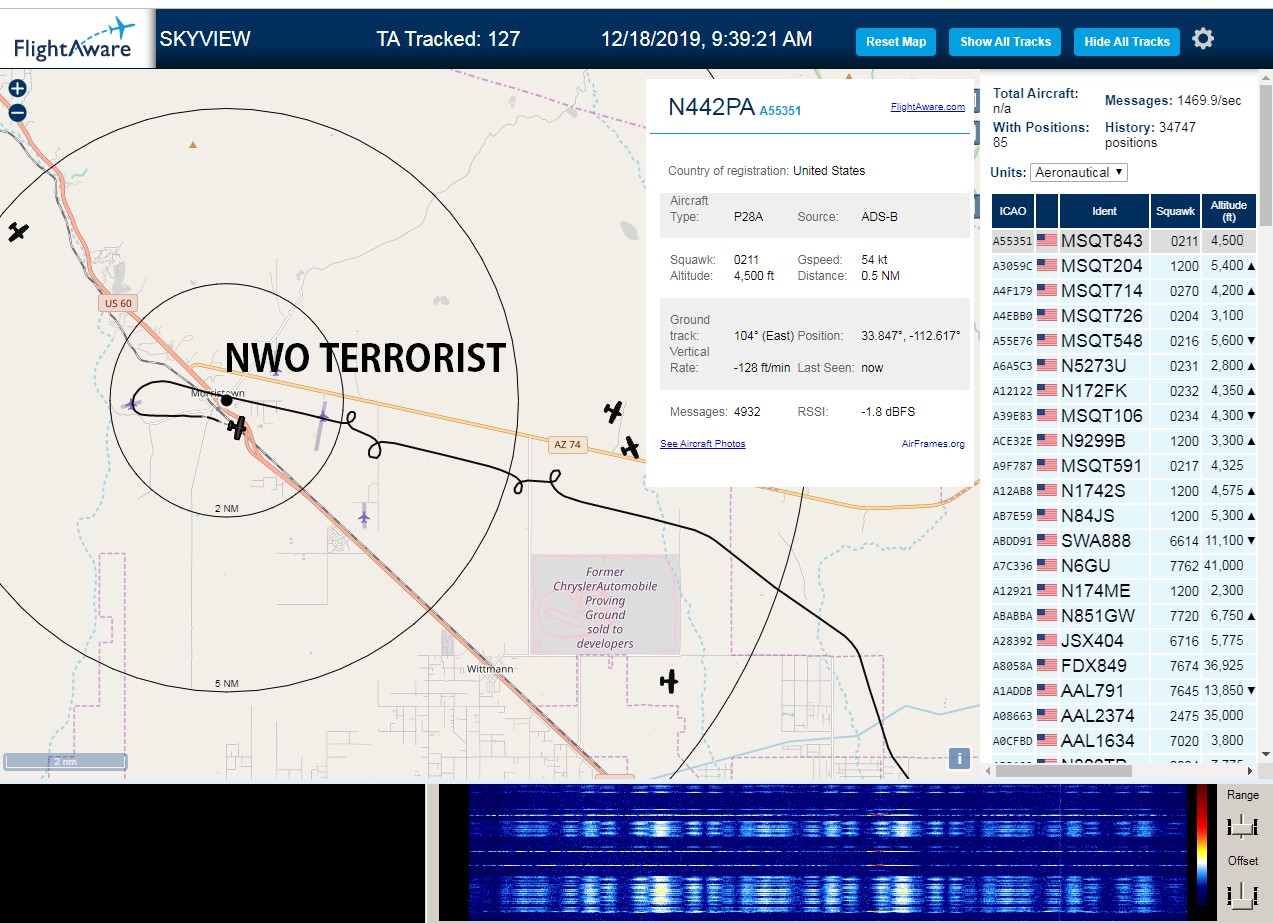Select aircraft icon at far left map edge
1273x923 pixels.
(x=18, y=232)
